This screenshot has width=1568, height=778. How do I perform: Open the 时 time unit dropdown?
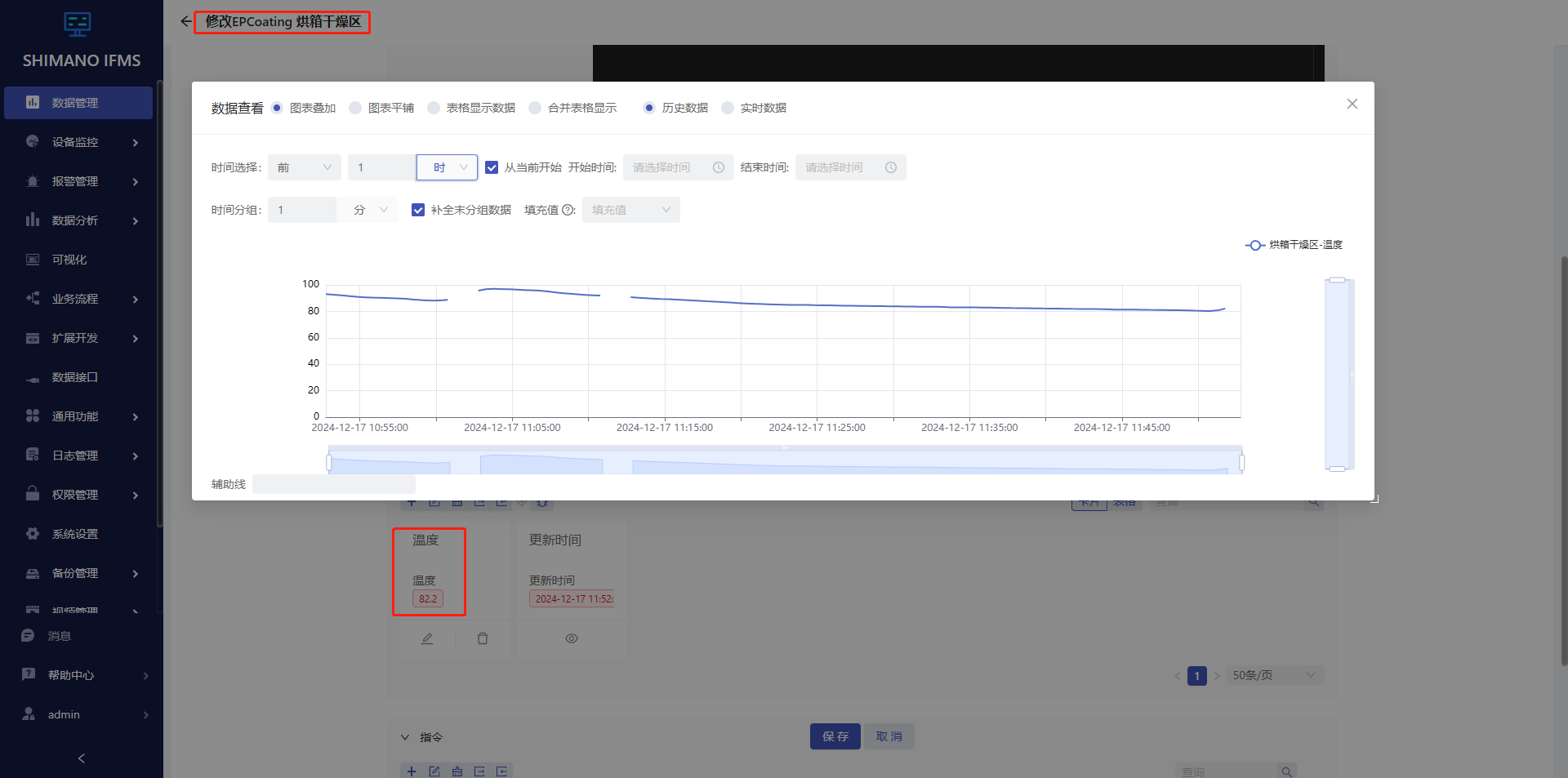pyautogui.click(x=447, y=167)
